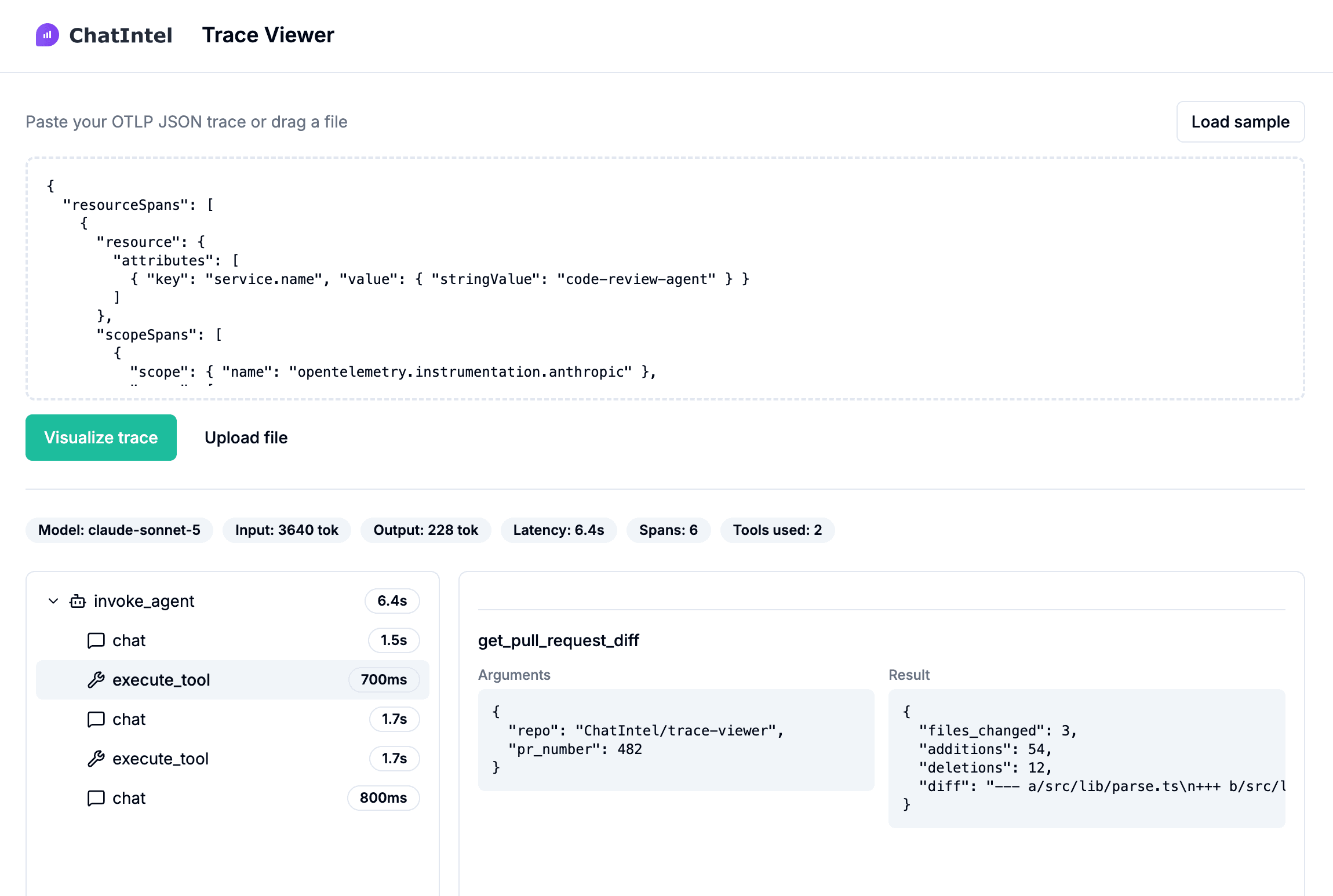
Task: Select the invoke_agent root span row
Action: (x=232, y=601)
